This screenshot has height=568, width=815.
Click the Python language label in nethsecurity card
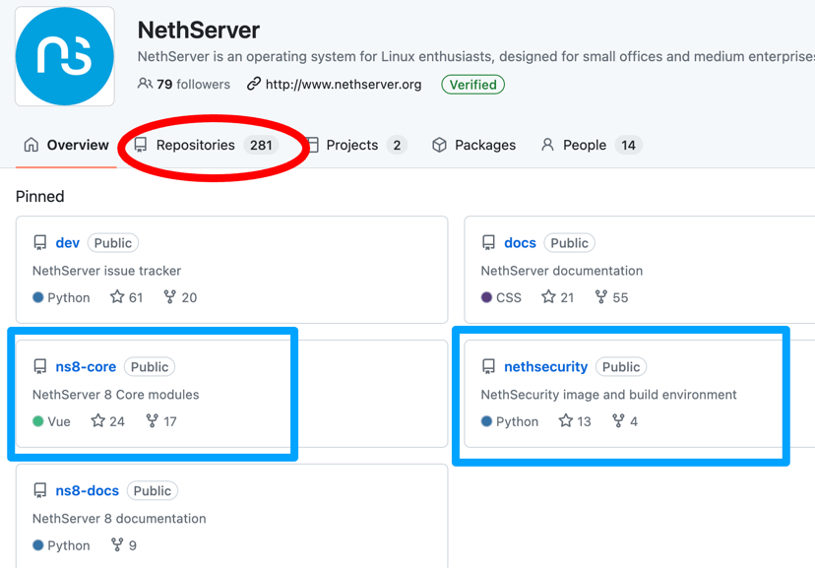point(517,421)
